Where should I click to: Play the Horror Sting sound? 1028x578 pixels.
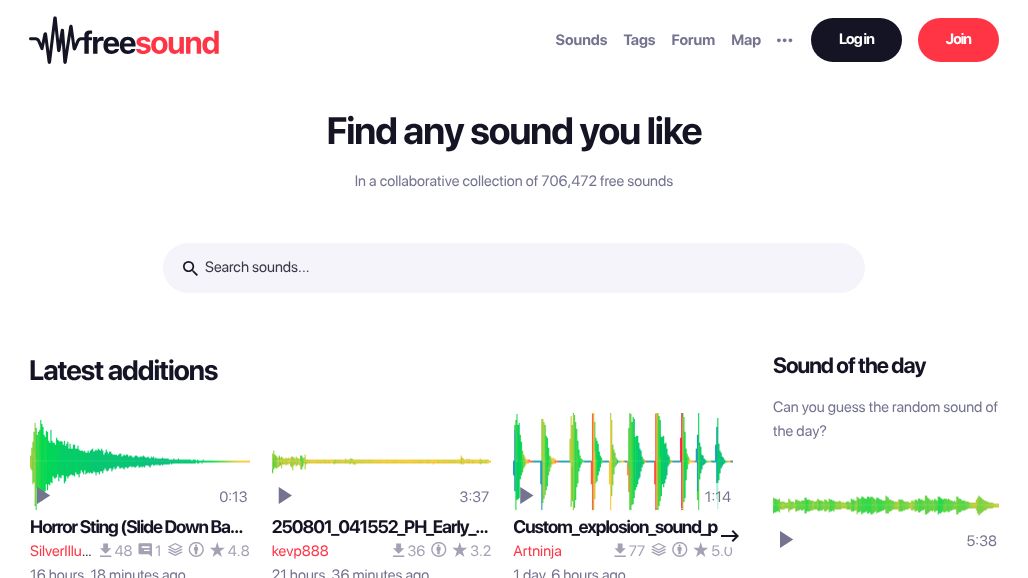coord(43,496)
